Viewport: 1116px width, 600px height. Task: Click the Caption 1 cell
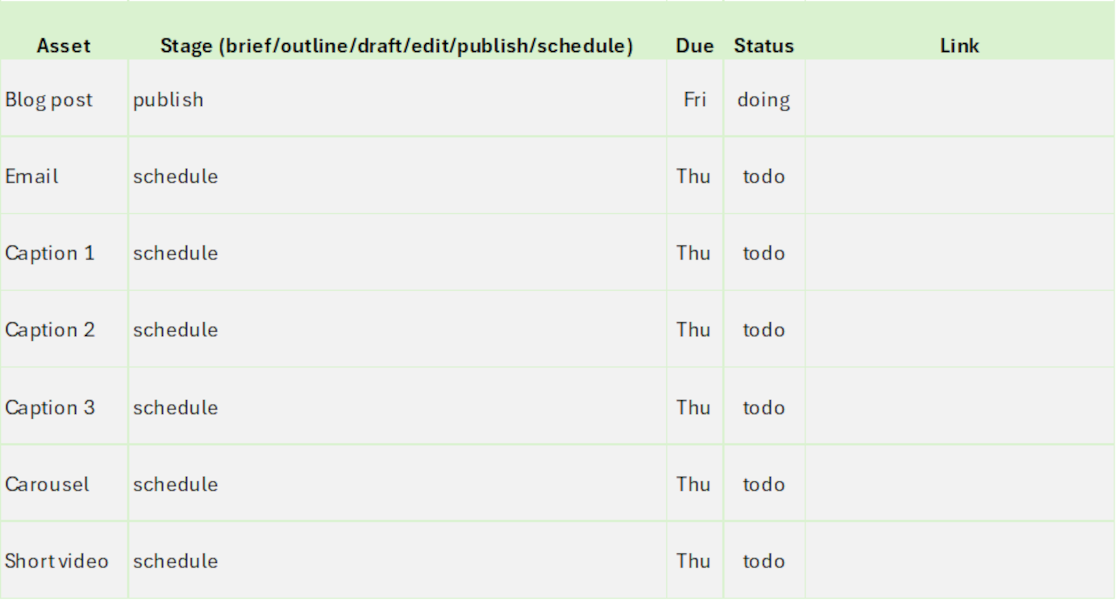(x=64, y=252)
